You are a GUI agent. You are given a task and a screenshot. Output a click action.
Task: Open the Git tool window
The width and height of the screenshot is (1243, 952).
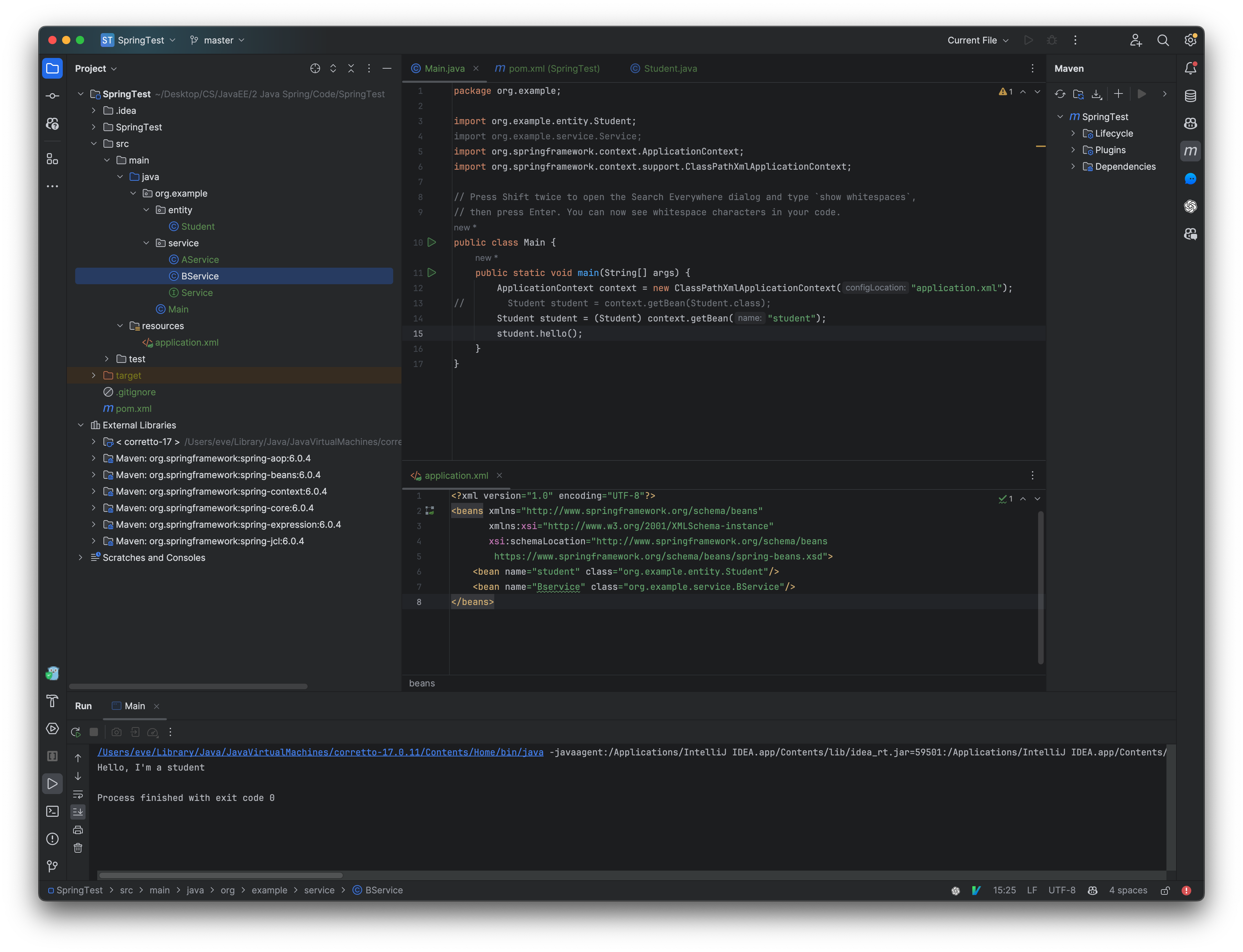52,866
